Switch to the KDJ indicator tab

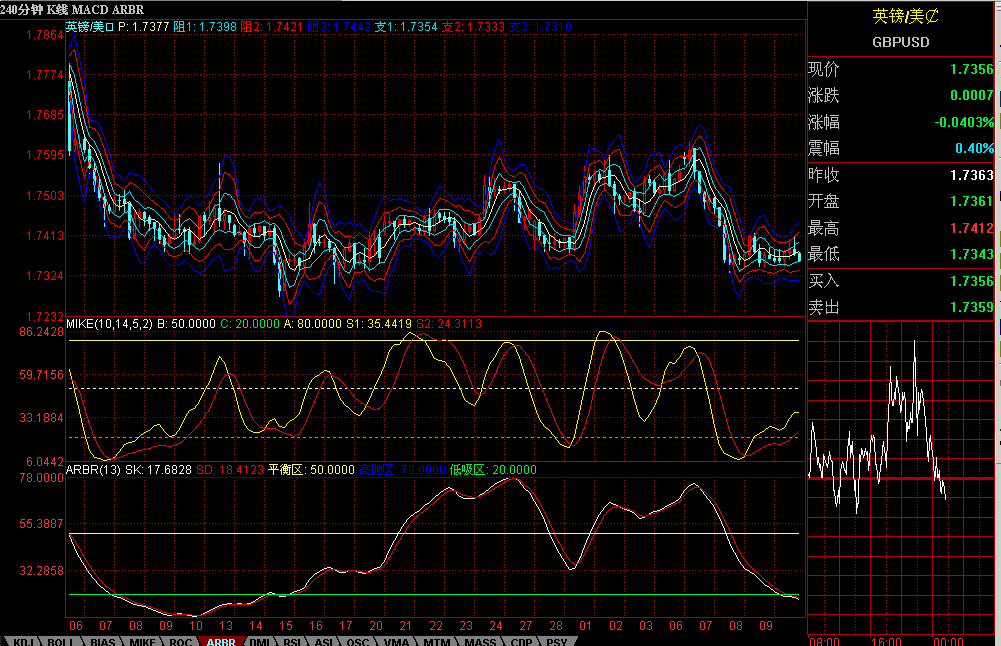(23, 642)
